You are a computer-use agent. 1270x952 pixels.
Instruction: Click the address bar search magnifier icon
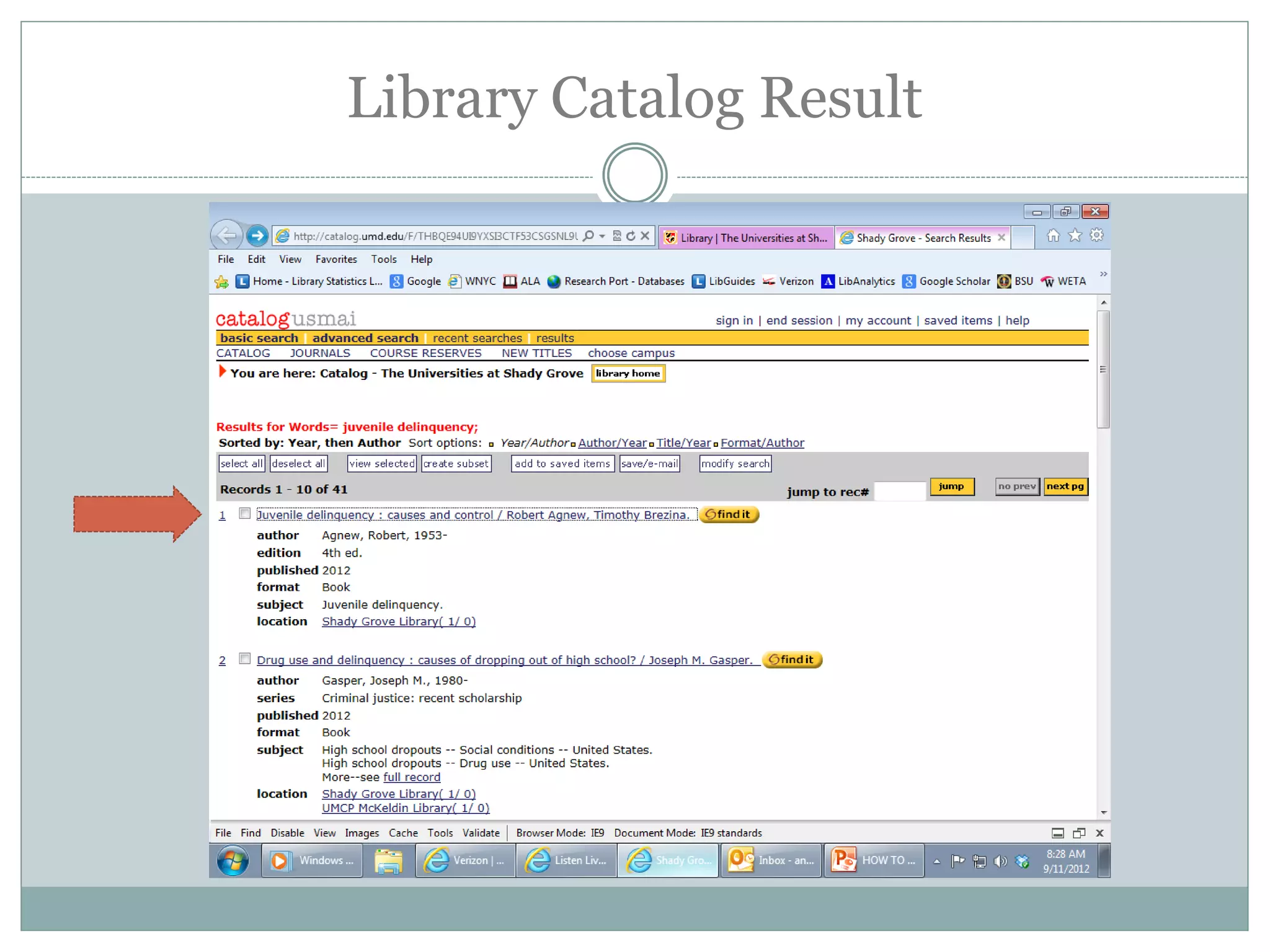[x=588, y=236]
